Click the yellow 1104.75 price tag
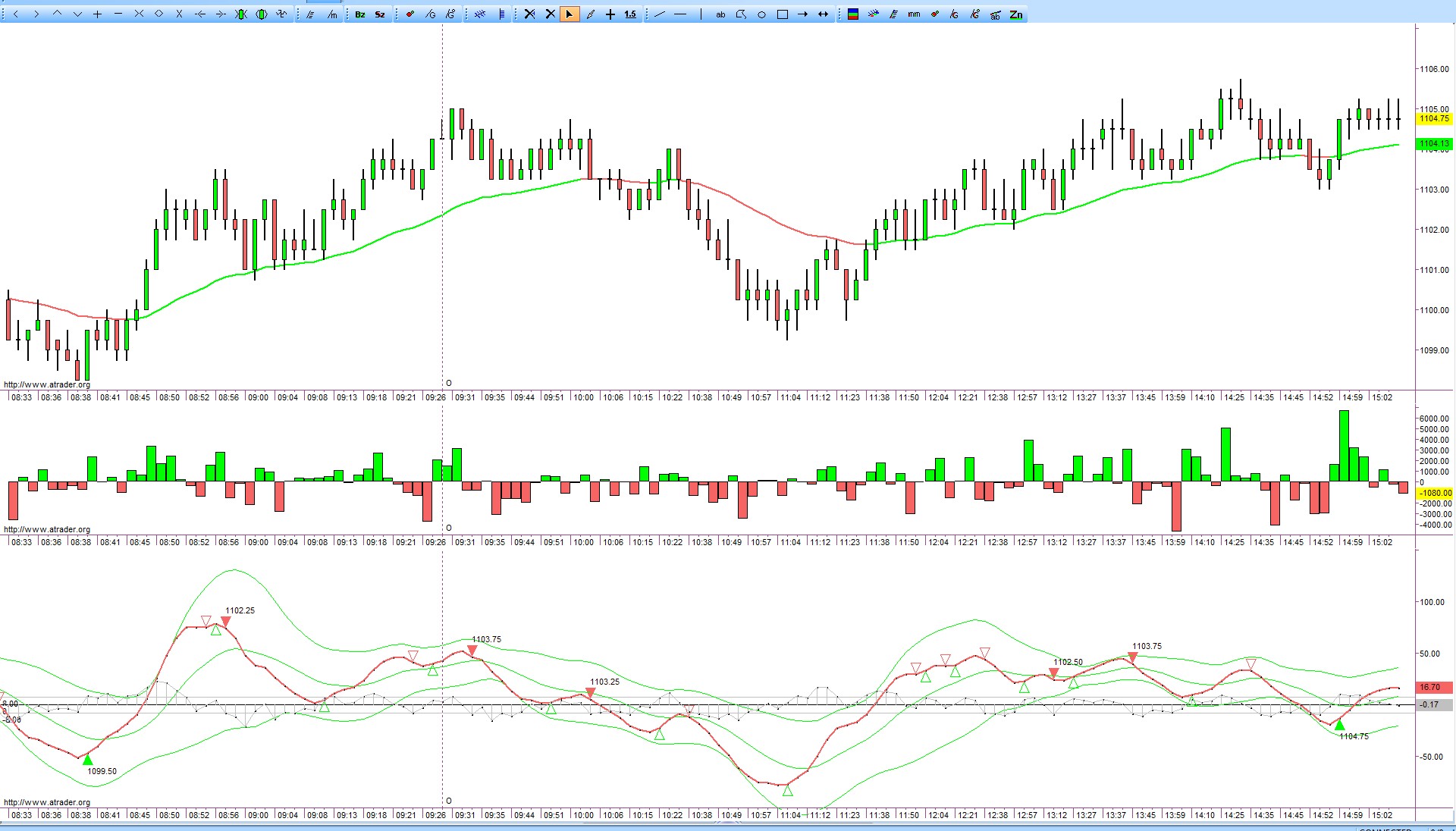Viewport: 1456px width, 831px height. pyautogui.click(x=1434, y=118)
